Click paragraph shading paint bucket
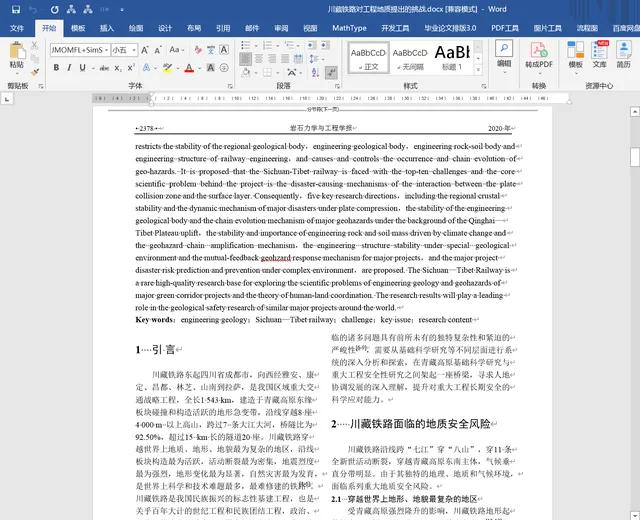The width and height of the screenshot is (640, 520). (246, 73)
